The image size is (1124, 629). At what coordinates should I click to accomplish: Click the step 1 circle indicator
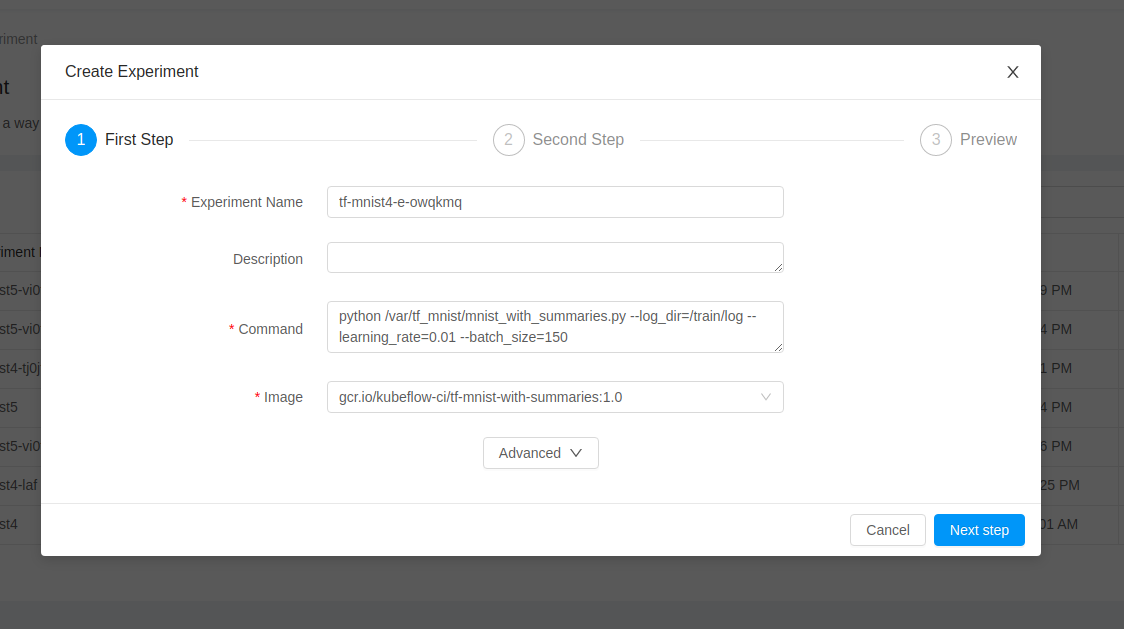coord(81,140)
